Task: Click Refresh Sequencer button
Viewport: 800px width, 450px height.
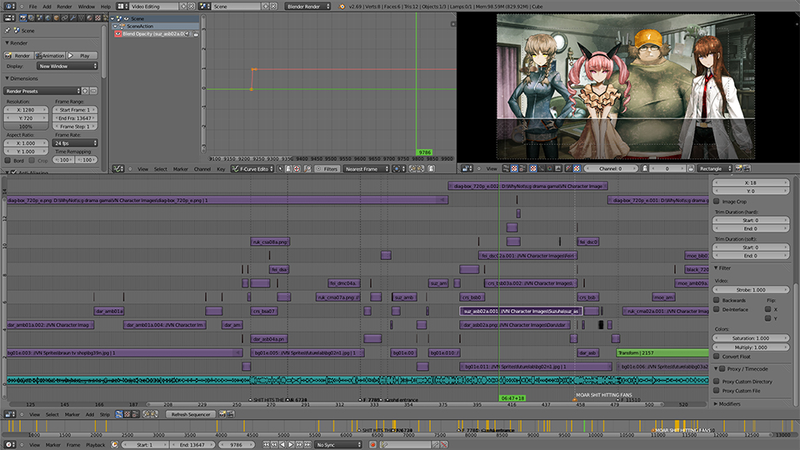Action: pos(191,414)
